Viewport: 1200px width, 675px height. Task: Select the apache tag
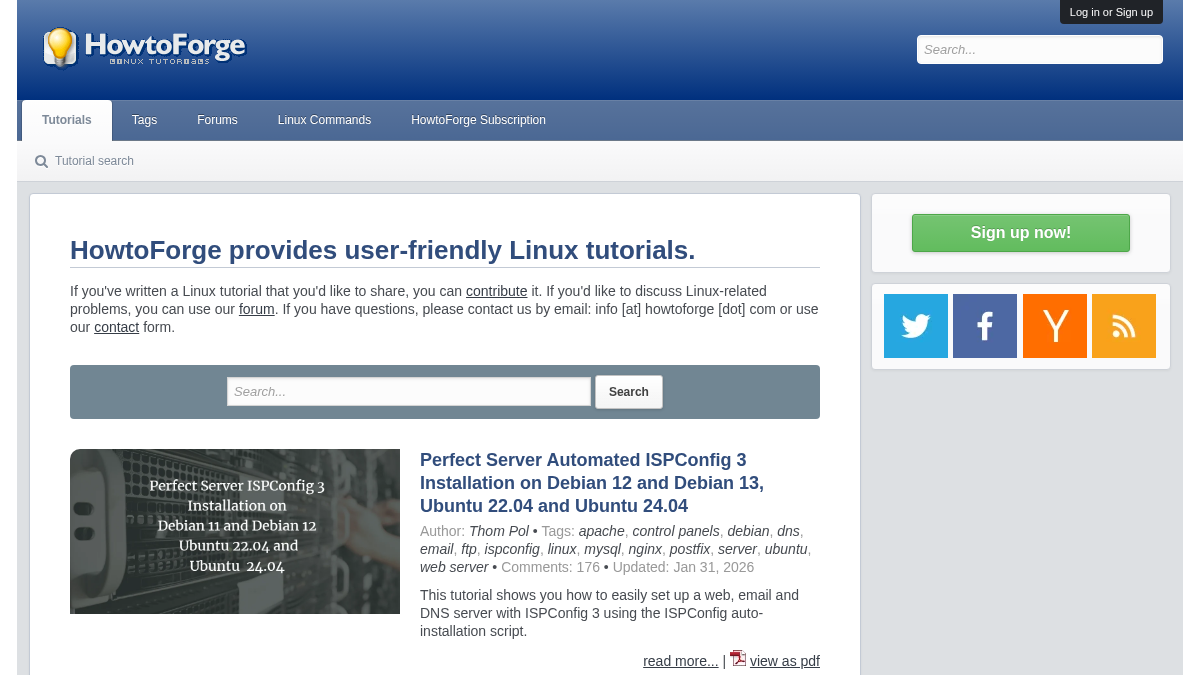tap(602, 531)
